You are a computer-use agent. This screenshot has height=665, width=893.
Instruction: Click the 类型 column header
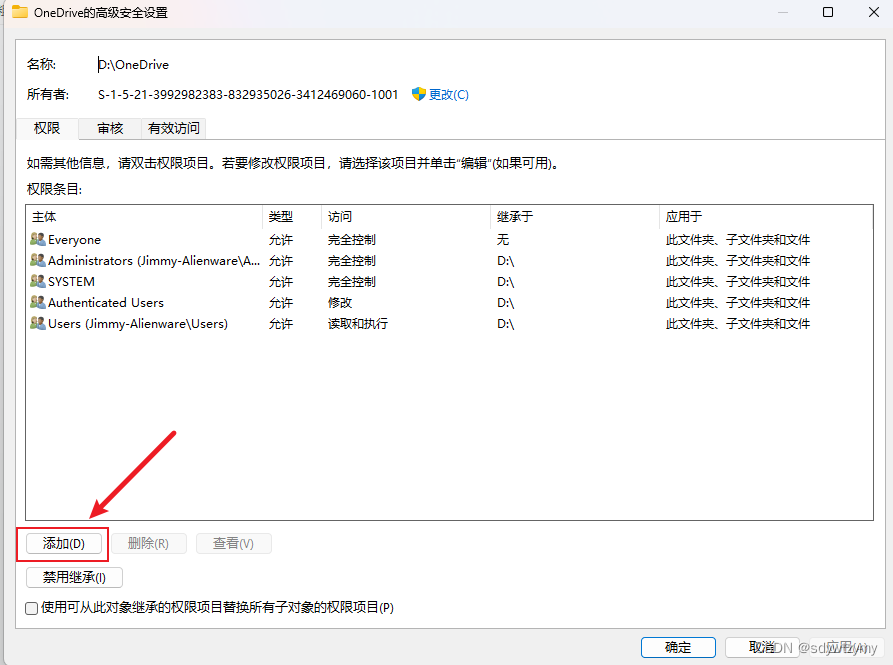click(292, 216)
